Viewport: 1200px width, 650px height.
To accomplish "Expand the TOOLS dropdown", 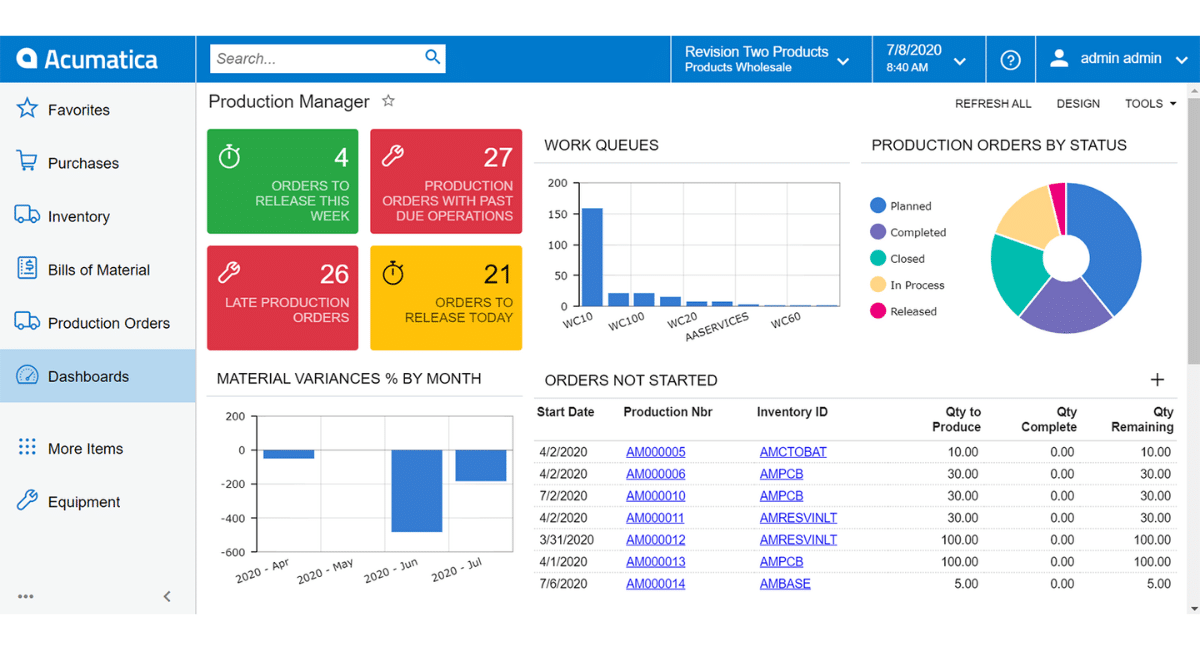I will [x=1148, y=103].
